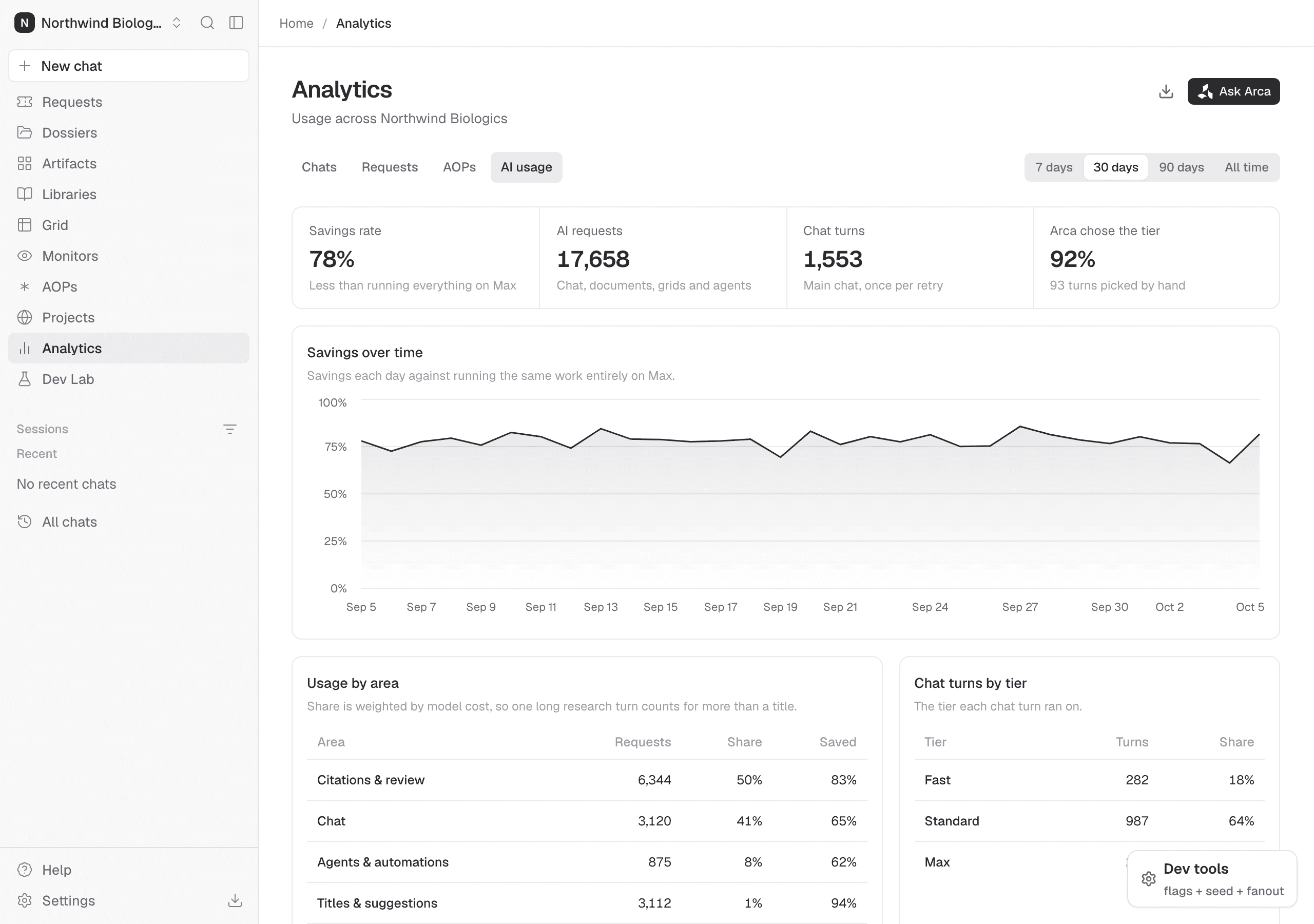Click the Monitors eye icon
Screen dimensions: 1314x924
coord(25,256)
